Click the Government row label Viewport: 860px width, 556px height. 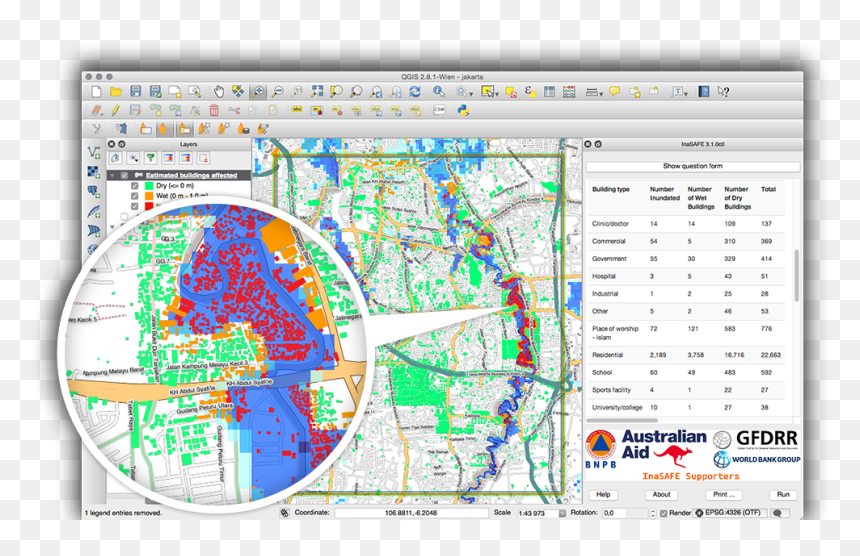pyautogui.click(x=609, y=258)
